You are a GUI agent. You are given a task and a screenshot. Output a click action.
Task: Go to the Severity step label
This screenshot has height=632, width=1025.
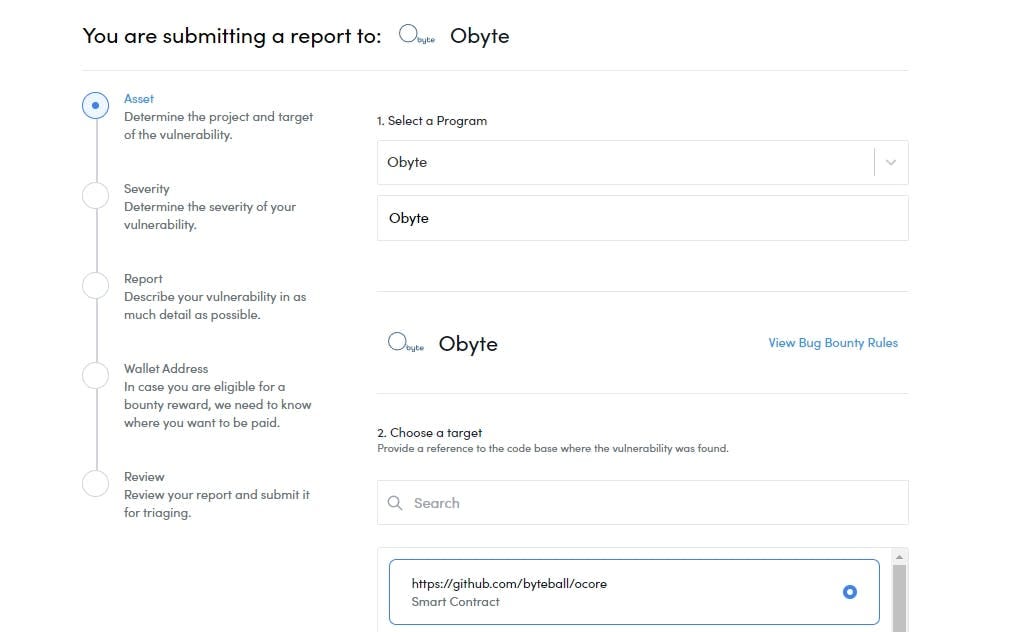click(x=146, y=189)
